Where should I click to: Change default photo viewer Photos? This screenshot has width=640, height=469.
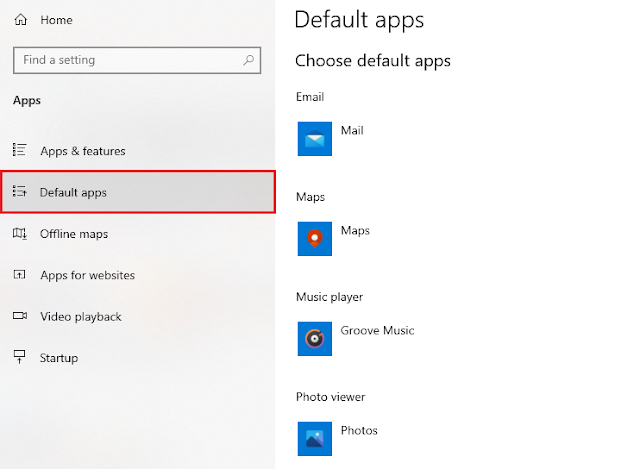[x=359, y=431]
